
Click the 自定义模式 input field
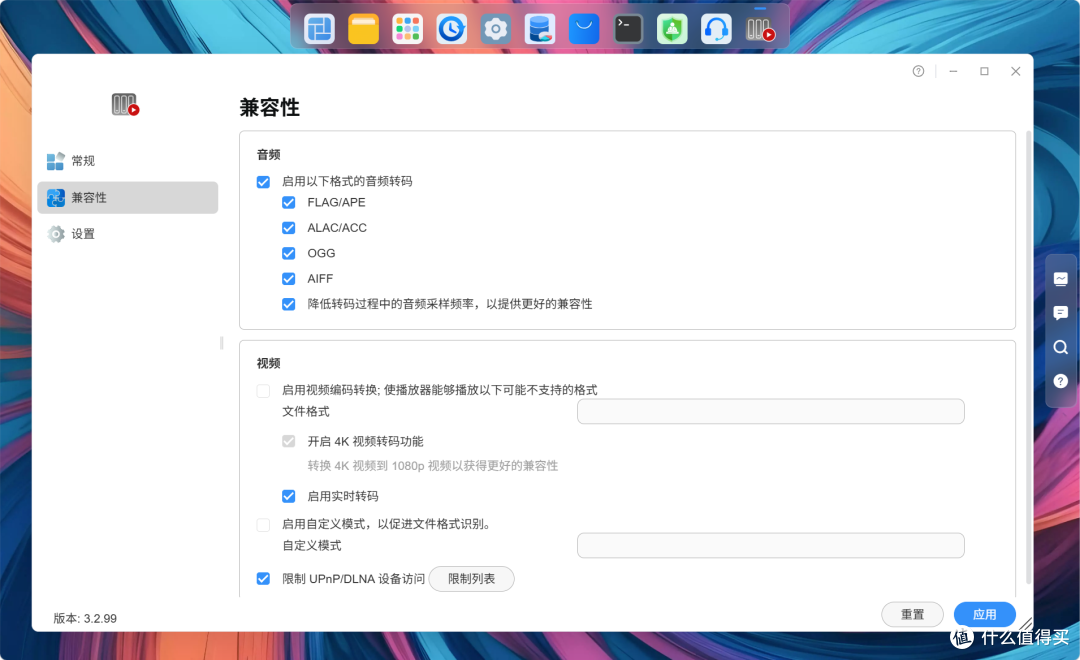pos(770,546)
